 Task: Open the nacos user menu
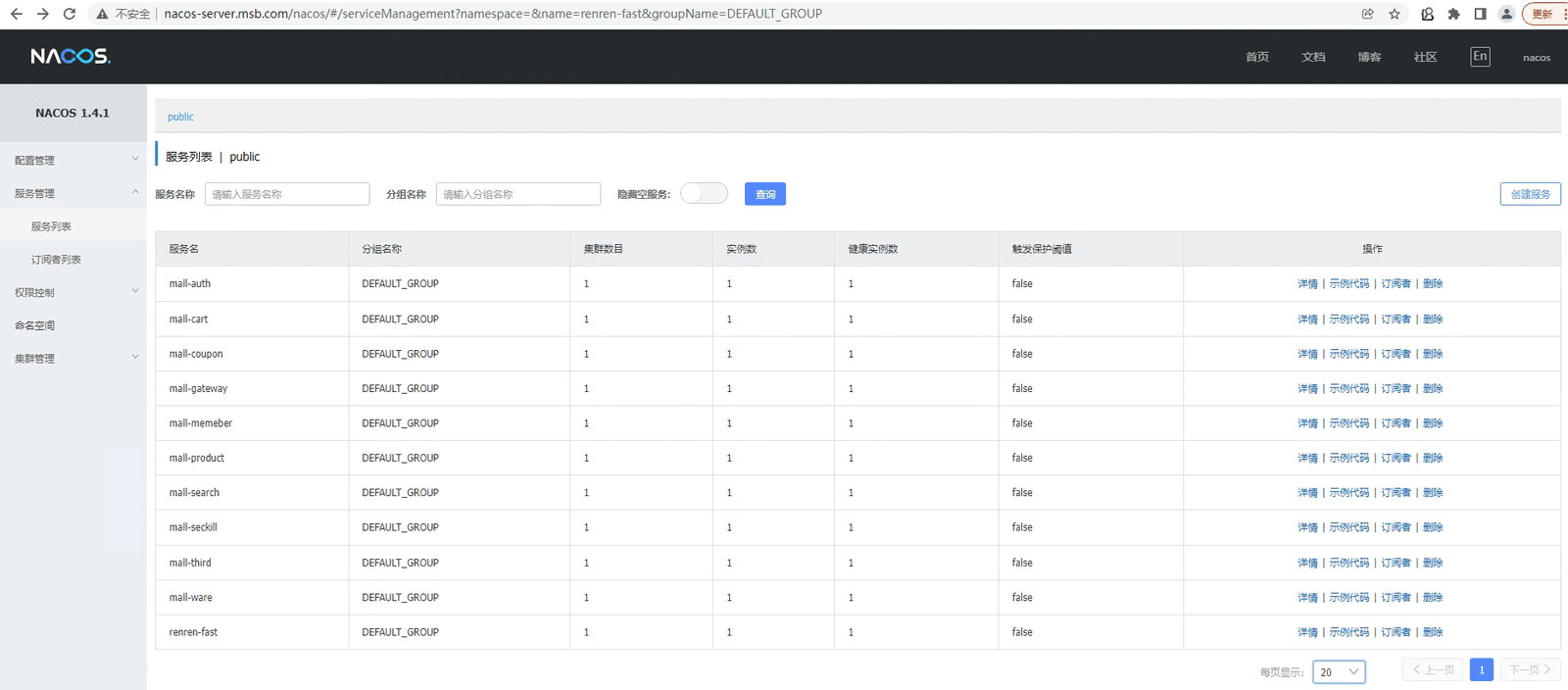pos(1537,58)
